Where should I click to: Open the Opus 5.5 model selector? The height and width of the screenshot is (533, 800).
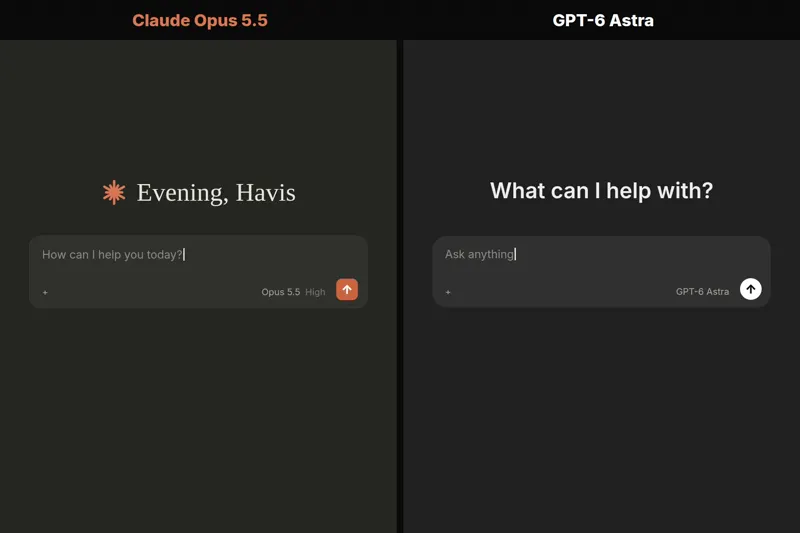[281, 292]
